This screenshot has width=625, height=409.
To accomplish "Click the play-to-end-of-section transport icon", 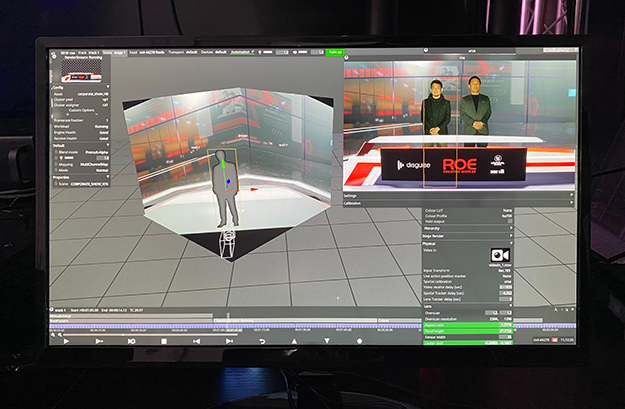I will 99,341.
